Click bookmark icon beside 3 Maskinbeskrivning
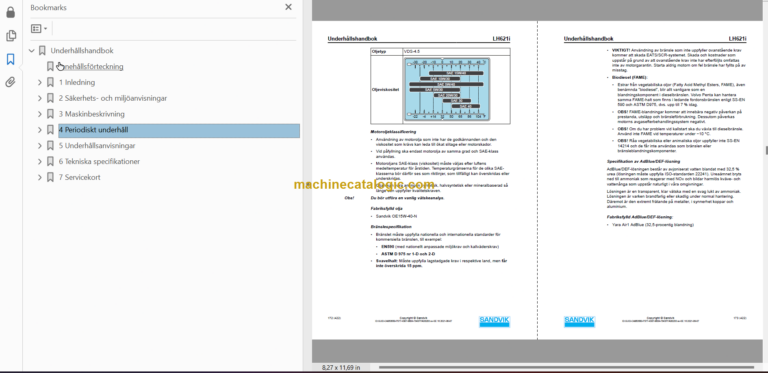The height and width of the screenshot is (373, 768). [x=50, y=114]
